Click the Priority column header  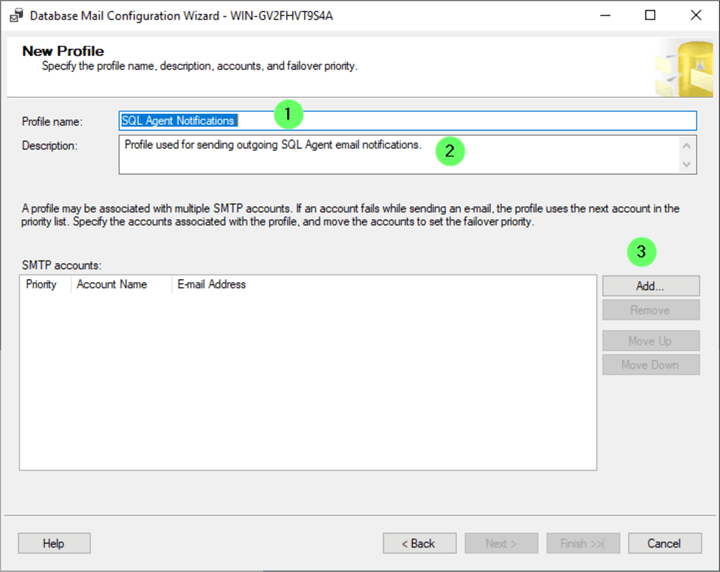[x=45, y=284]
